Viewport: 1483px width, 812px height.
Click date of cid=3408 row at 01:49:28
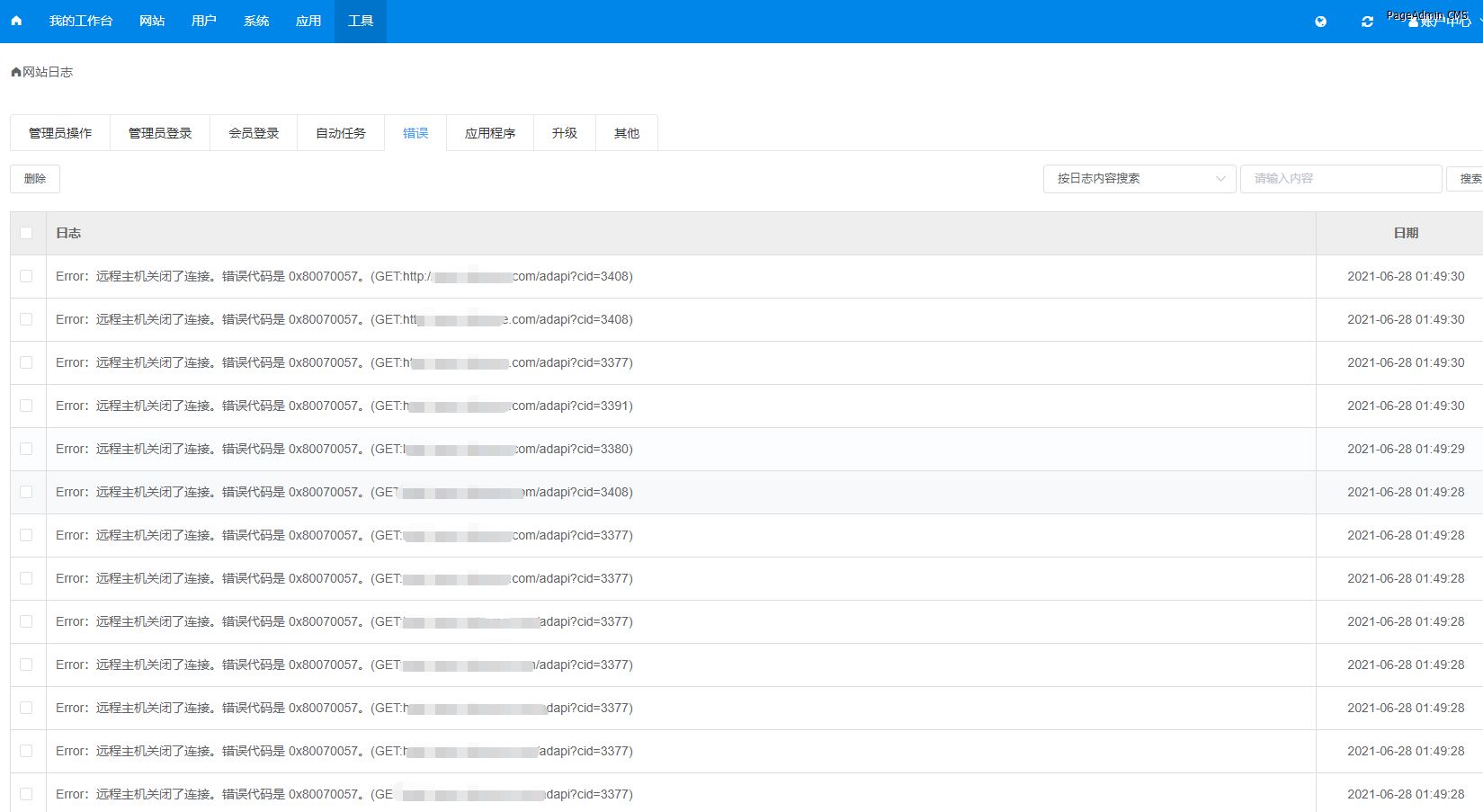[x=1406, y=492]
